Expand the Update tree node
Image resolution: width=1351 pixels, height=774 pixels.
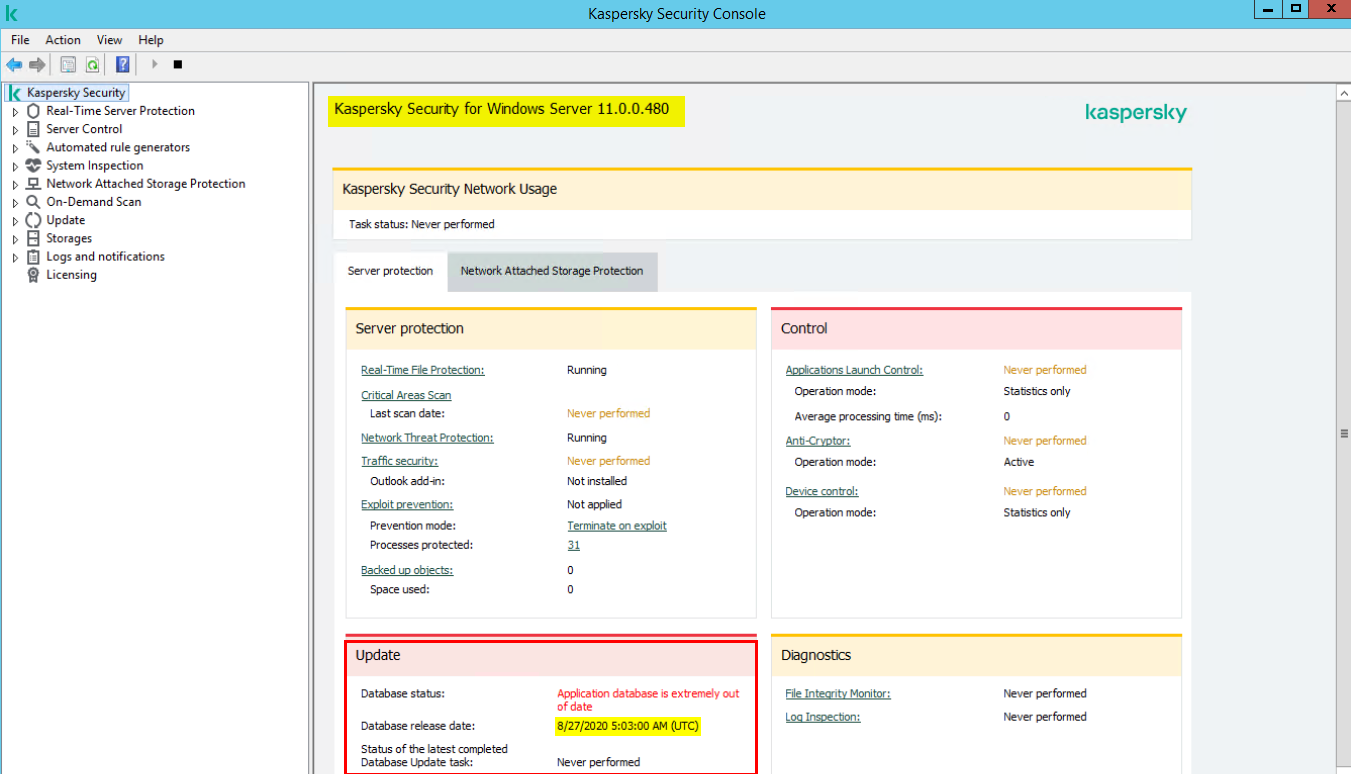point(15,221)
